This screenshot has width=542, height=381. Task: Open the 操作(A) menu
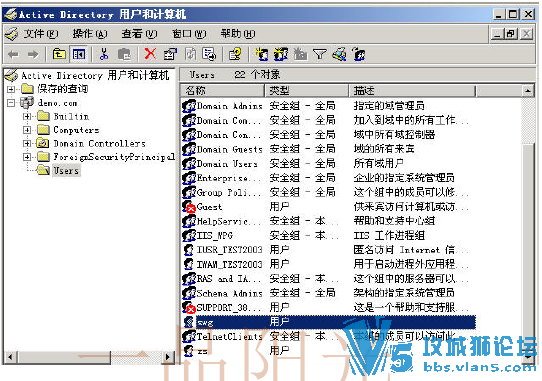coord(90,34)
